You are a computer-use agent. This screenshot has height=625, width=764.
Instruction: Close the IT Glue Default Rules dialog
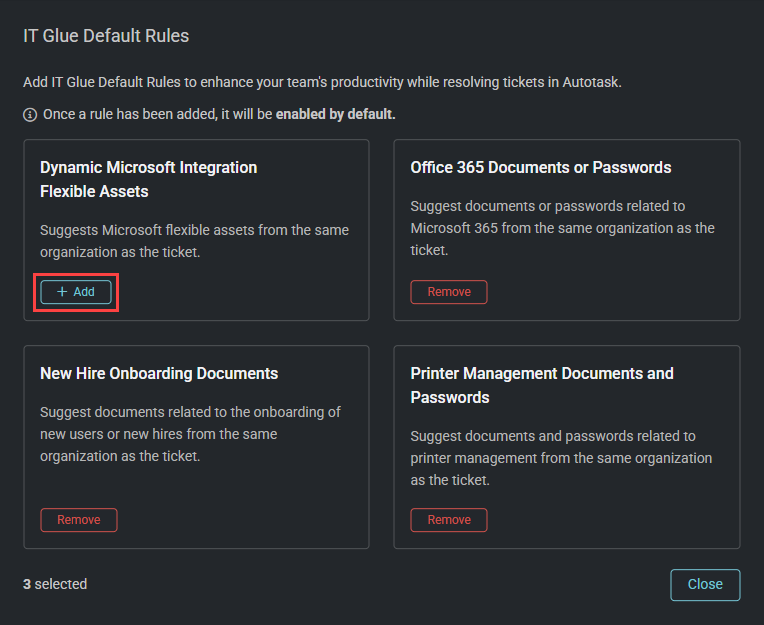704,584
